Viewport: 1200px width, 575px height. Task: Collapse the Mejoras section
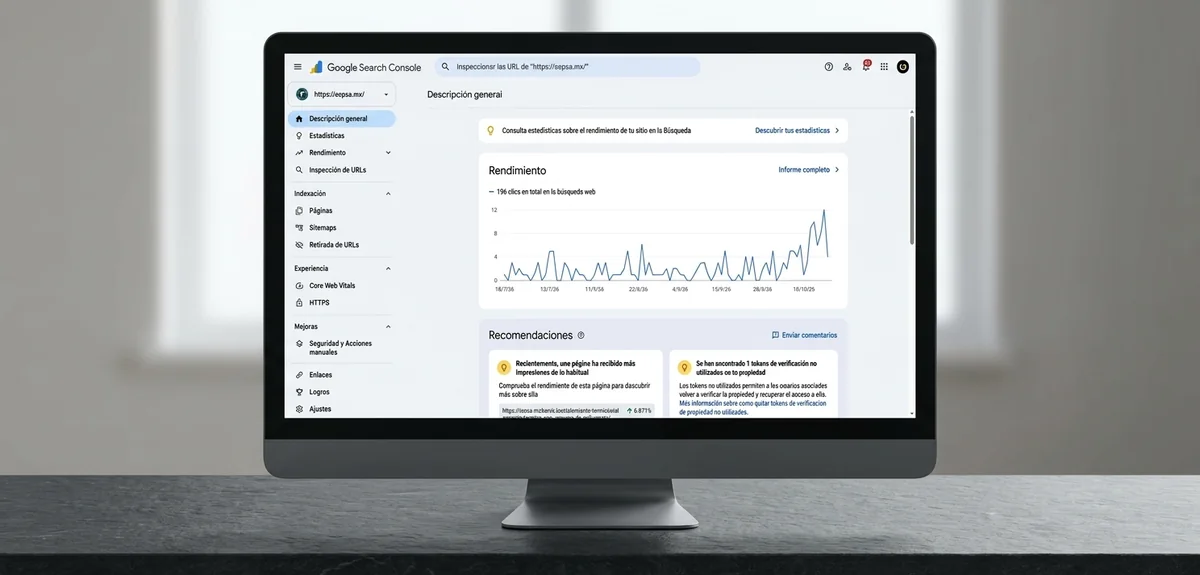[388, 326]
